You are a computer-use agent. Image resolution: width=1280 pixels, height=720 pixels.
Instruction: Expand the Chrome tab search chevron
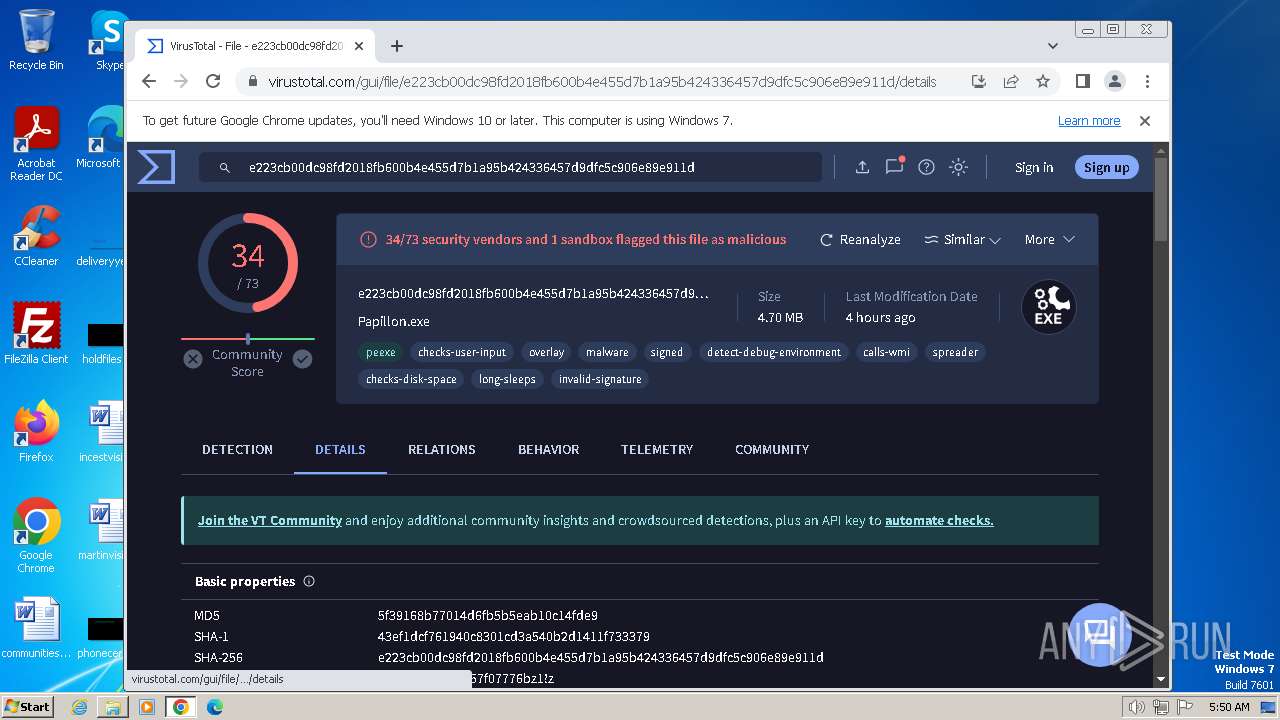[x=1053, y=46]
